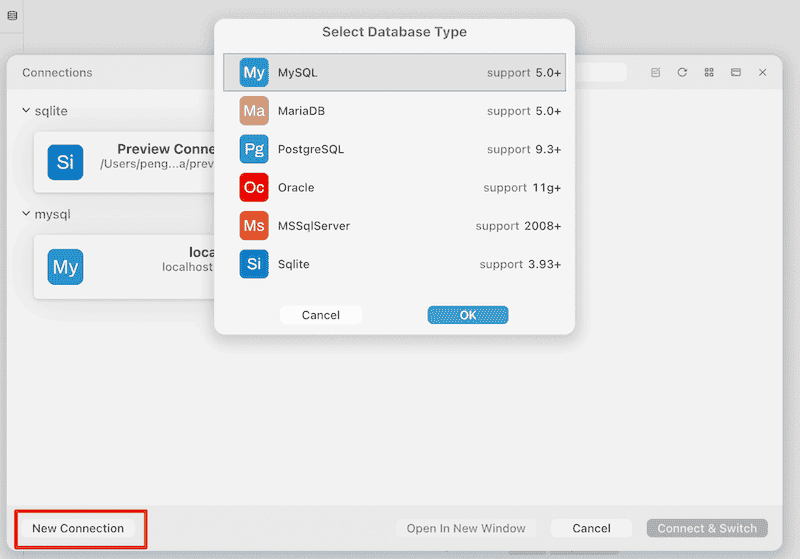This screenshot has height=559, width=800.
Task: Click the Connections panel title
Action: pyautogui.click(x=57, y=72)
